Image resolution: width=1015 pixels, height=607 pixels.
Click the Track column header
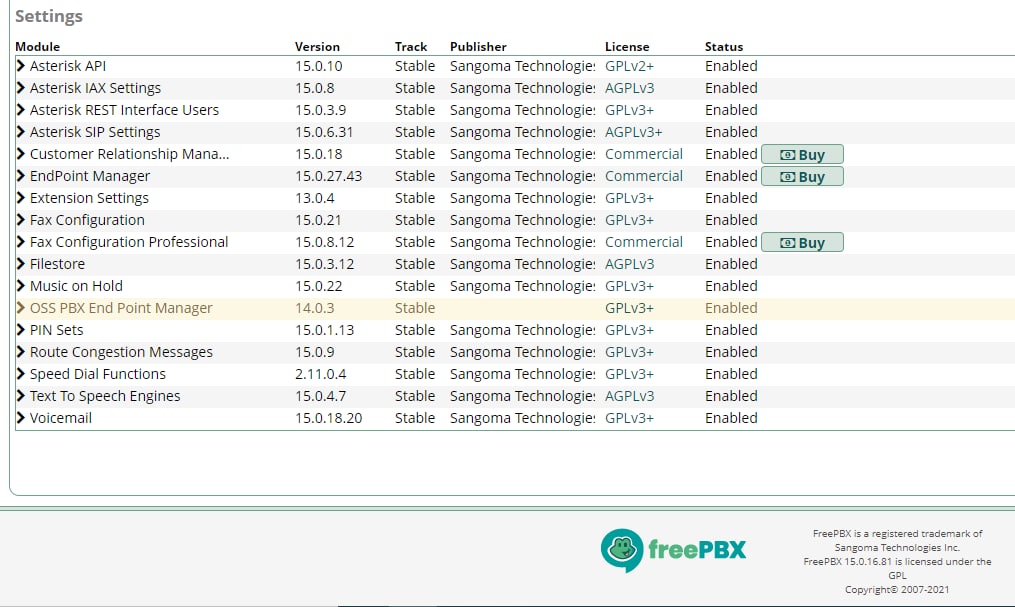click(x=411, y=47)
